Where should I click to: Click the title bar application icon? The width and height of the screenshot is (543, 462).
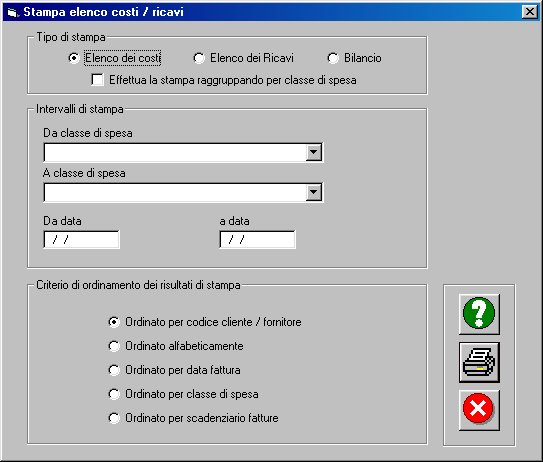tap(12, 13)
